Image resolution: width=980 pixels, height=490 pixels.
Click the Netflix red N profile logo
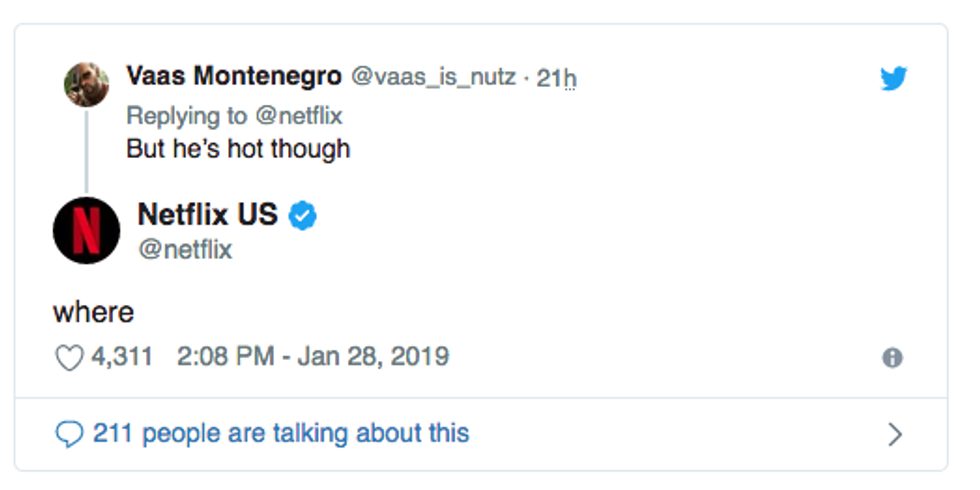tap(86, 230)
